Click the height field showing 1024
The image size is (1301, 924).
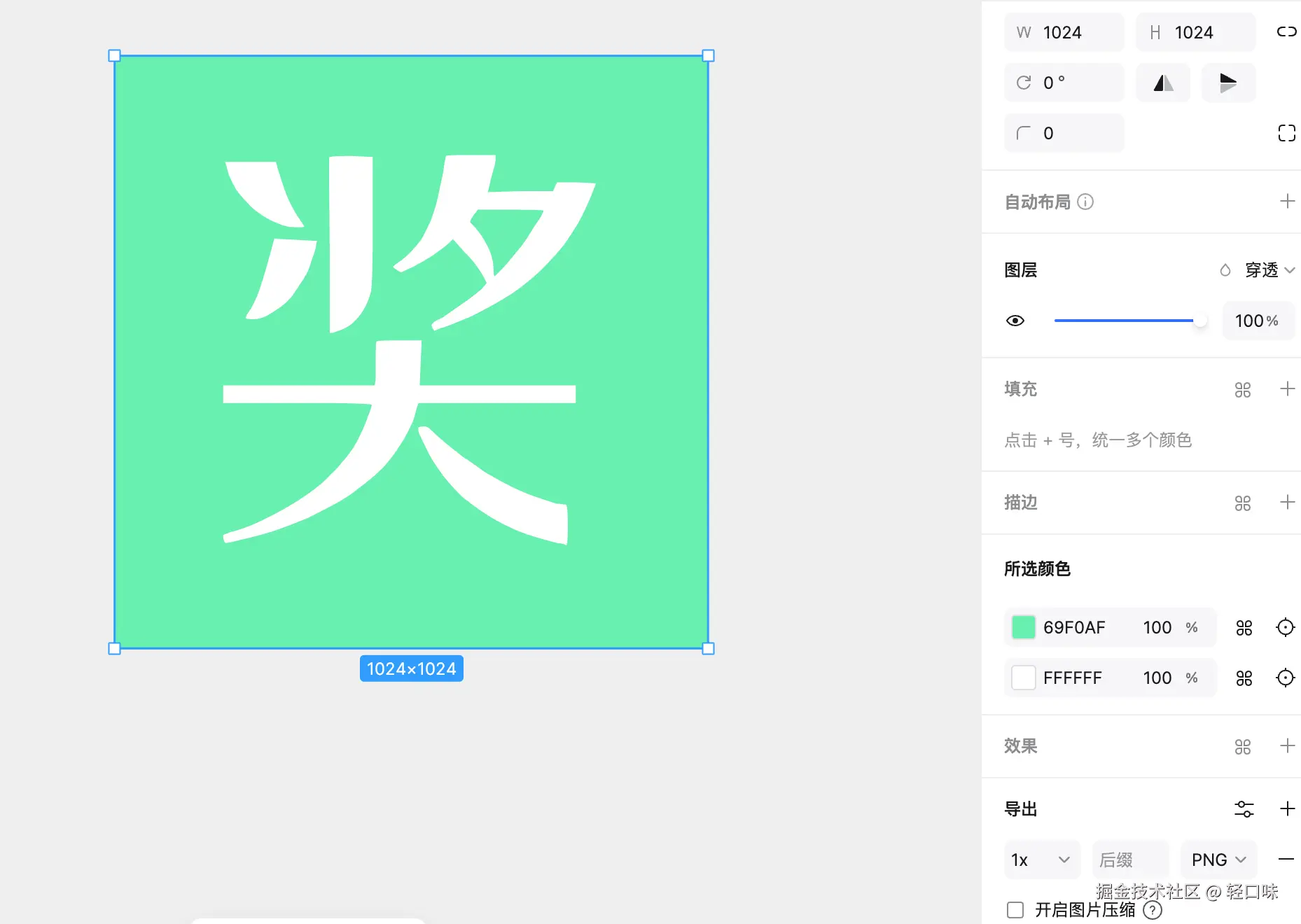click(x=1195, y=32)
